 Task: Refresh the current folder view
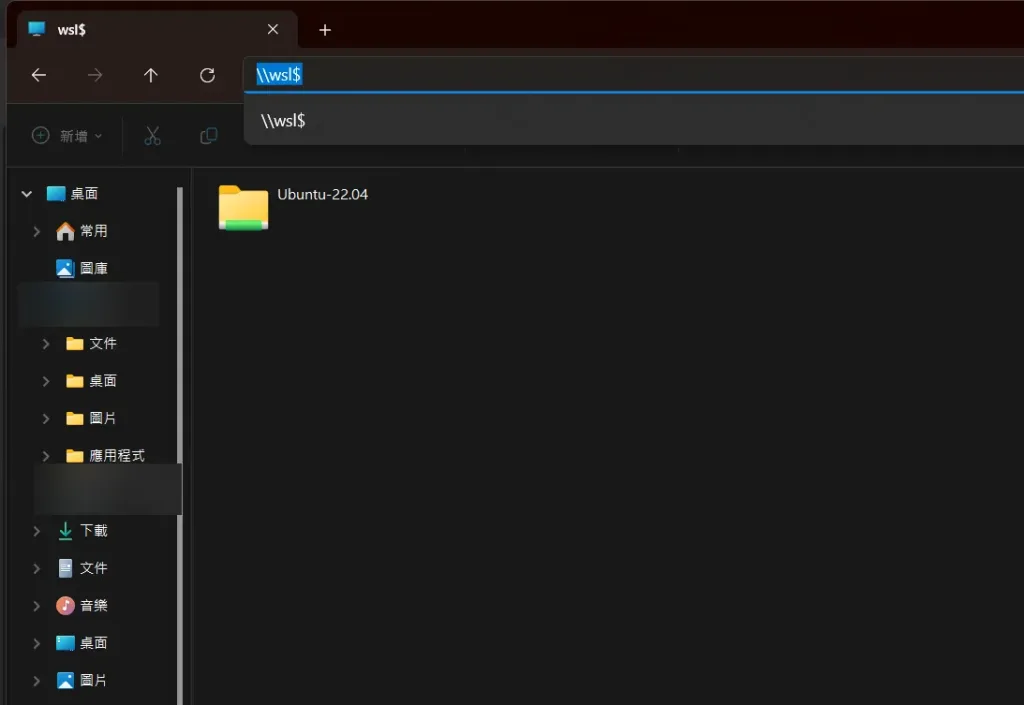[208, 75]
